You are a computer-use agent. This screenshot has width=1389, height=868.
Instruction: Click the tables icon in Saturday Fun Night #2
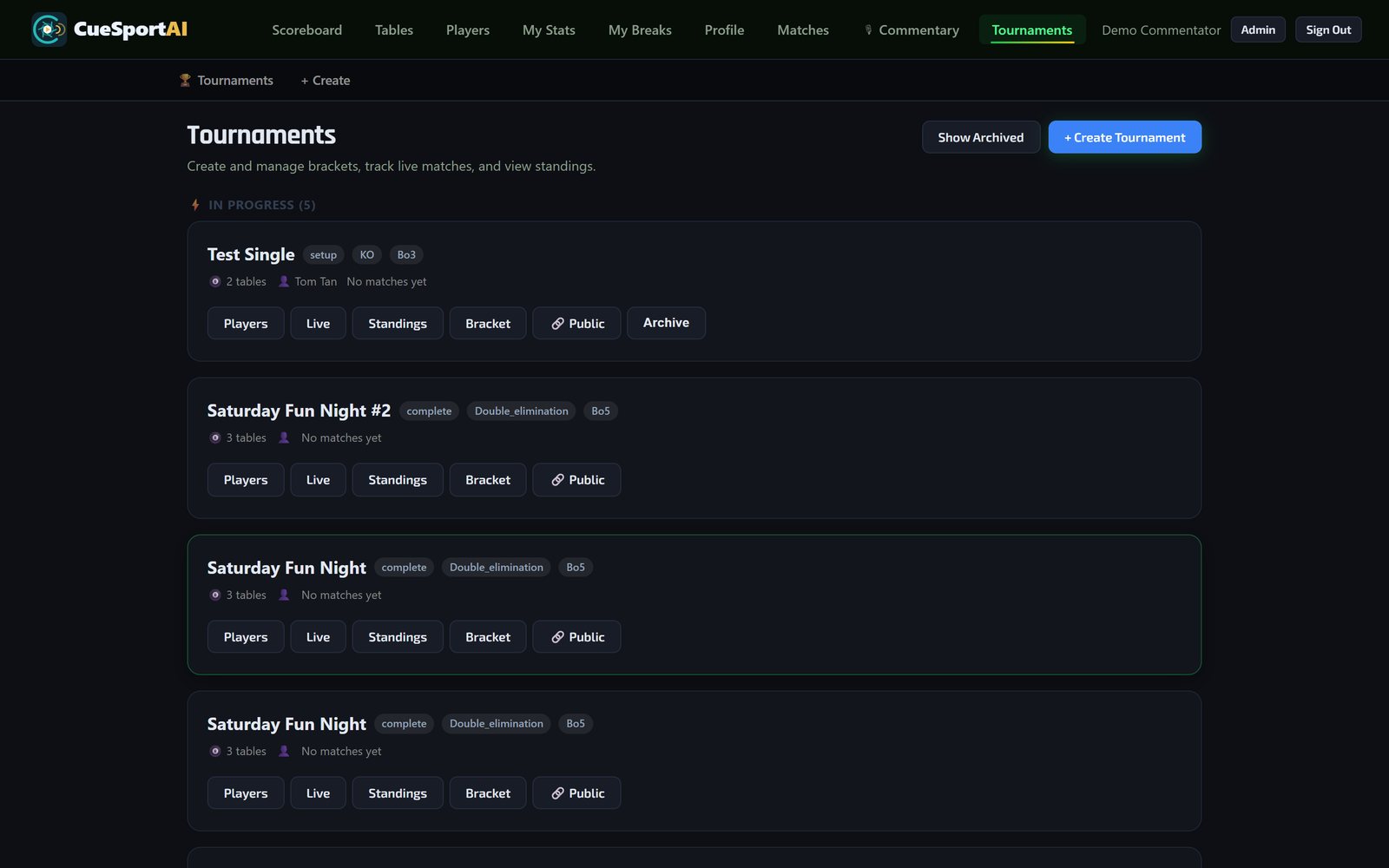(x=215, y=437)
